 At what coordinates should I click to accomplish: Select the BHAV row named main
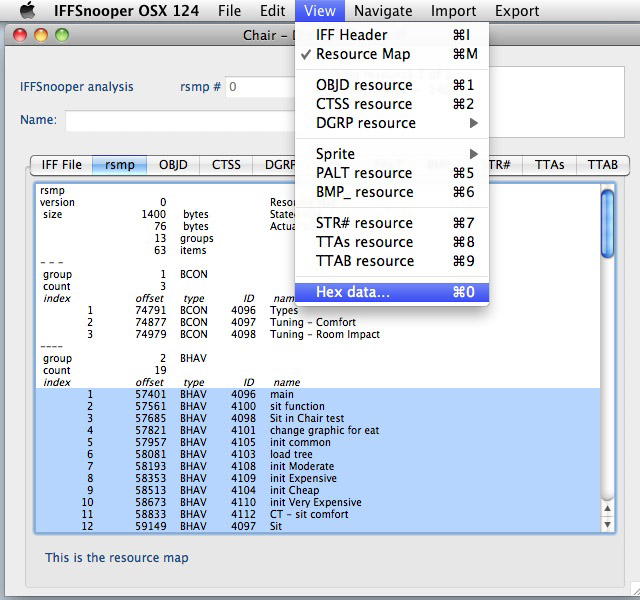pyautogui.click(x=318, y=394)
